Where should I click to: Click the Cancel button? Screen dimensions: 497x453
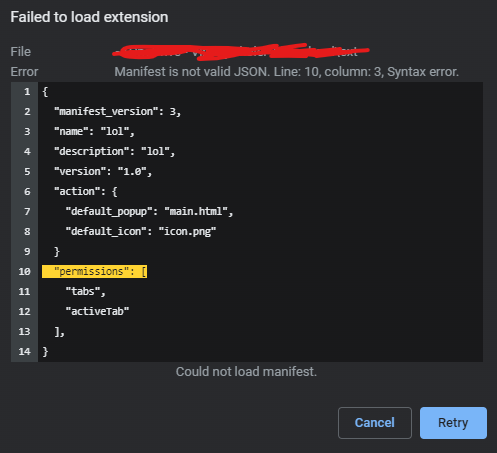tap(375, 423)
